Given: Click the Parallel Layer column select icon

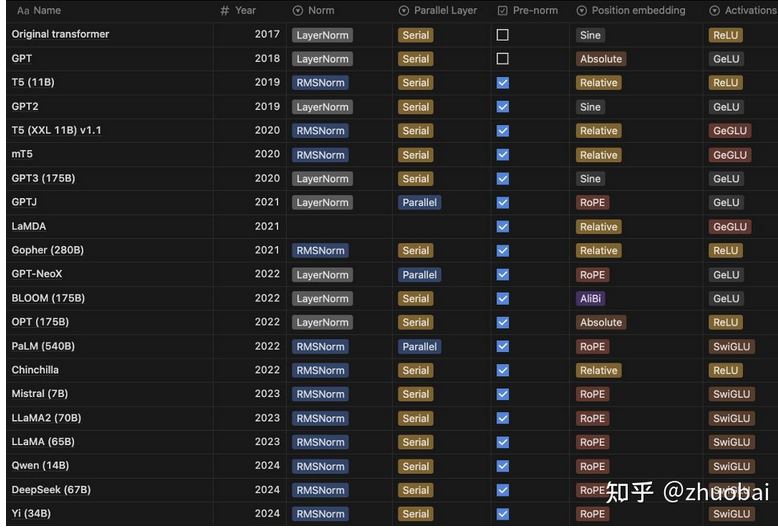Looking at the screenshot, I should 404,10.
